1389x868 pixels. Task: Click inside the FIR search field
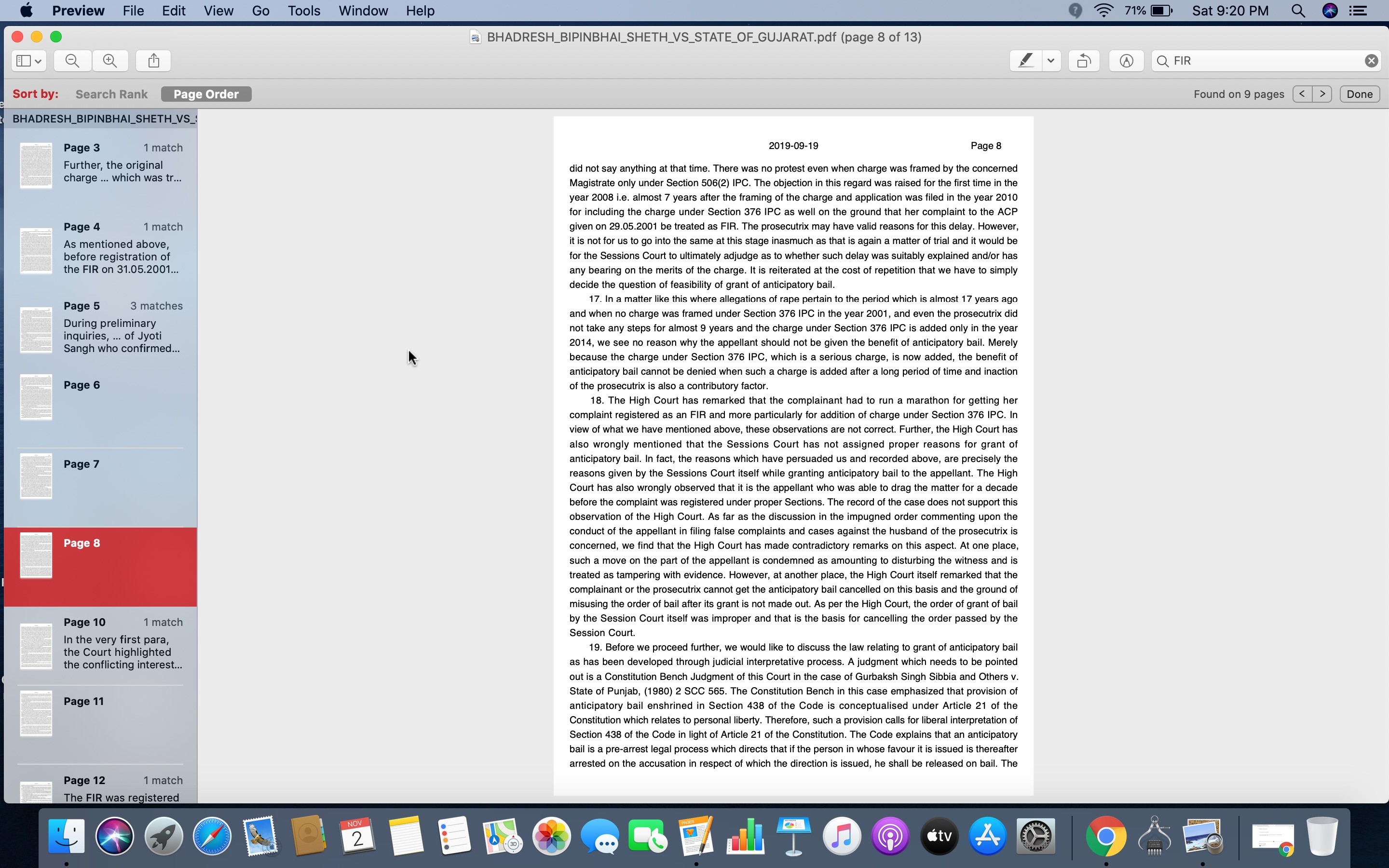(x=1263, y=61)
